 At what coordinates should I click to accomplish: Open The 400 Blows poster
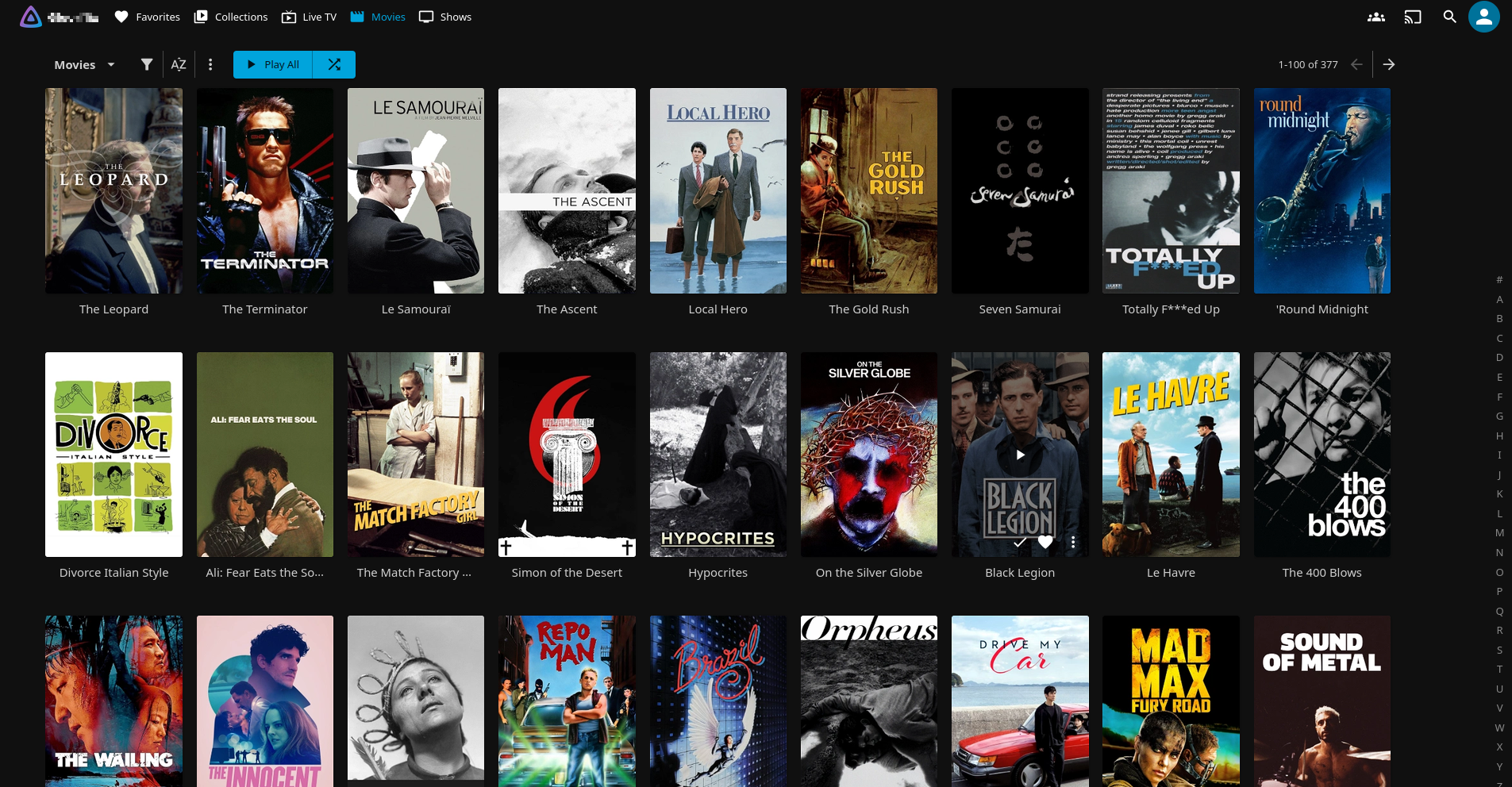point(1322,455)
